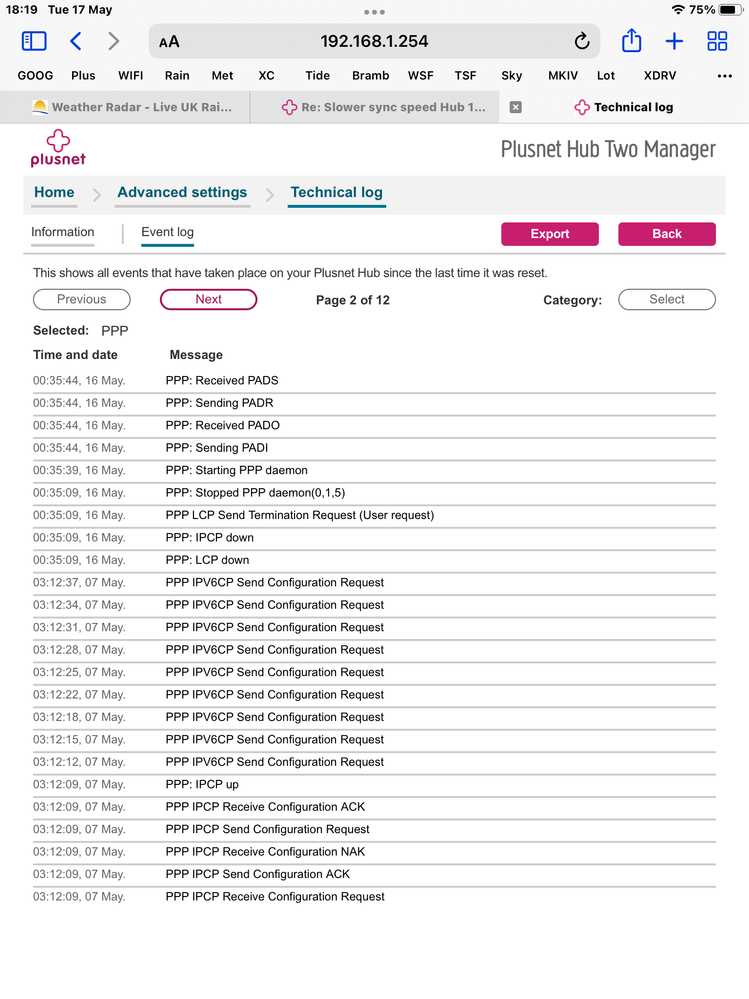749x999 pixels.
Task: Open a new tab with plus icon
Action: [674, 41]
